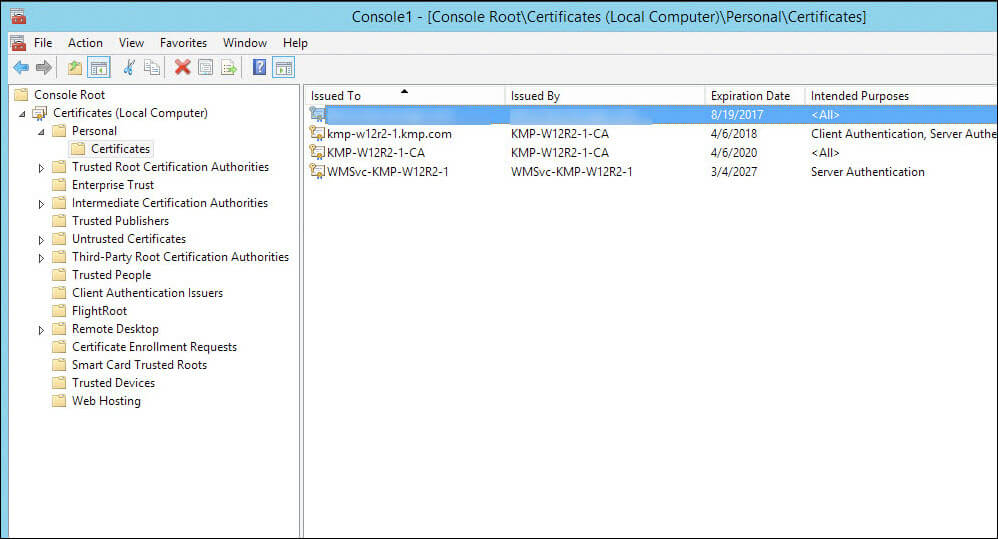Screen dimensions: 998x539
Task: Expand the Remote Desktop node
Action: click(x=41, y=330)
